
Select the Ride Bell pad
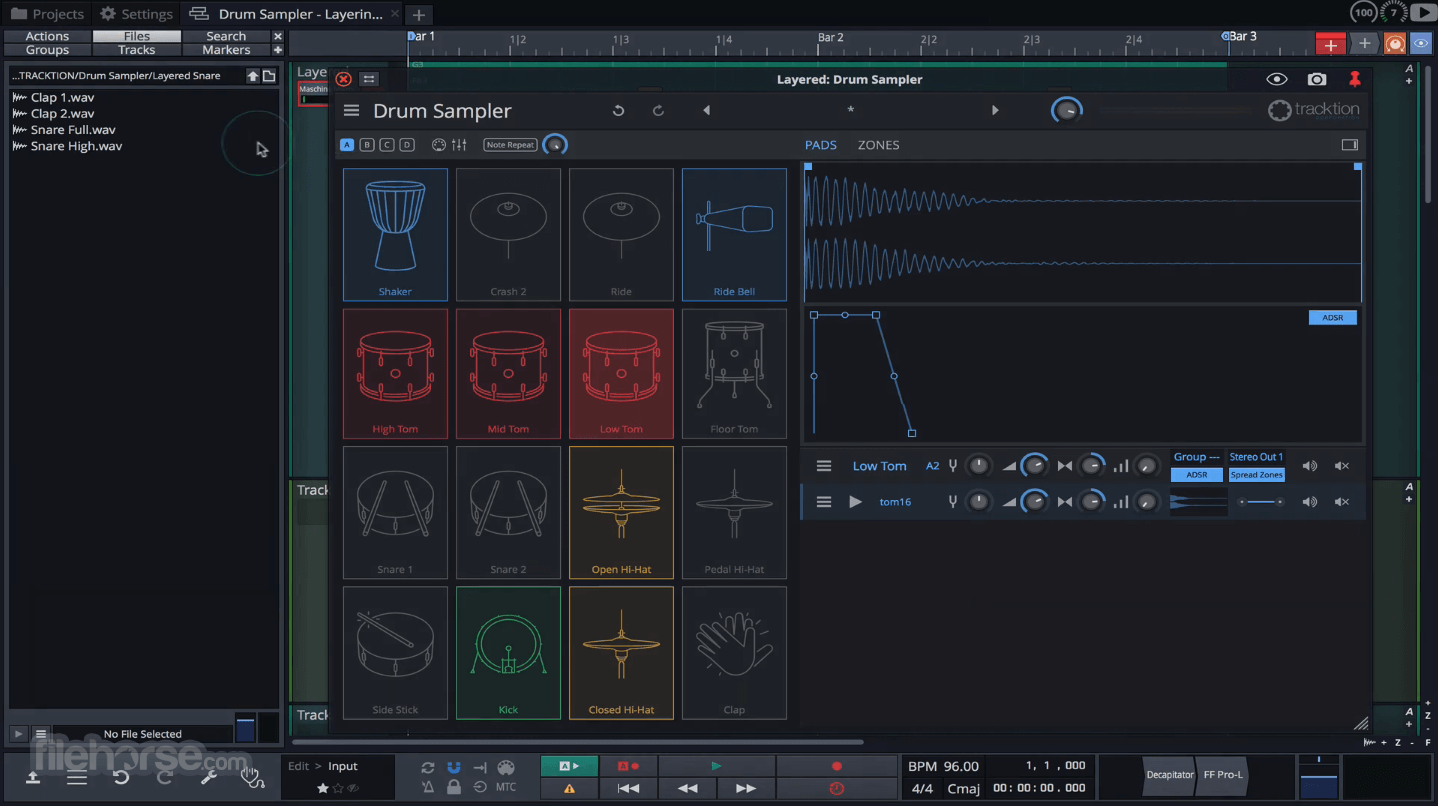(x=734, y=235)
